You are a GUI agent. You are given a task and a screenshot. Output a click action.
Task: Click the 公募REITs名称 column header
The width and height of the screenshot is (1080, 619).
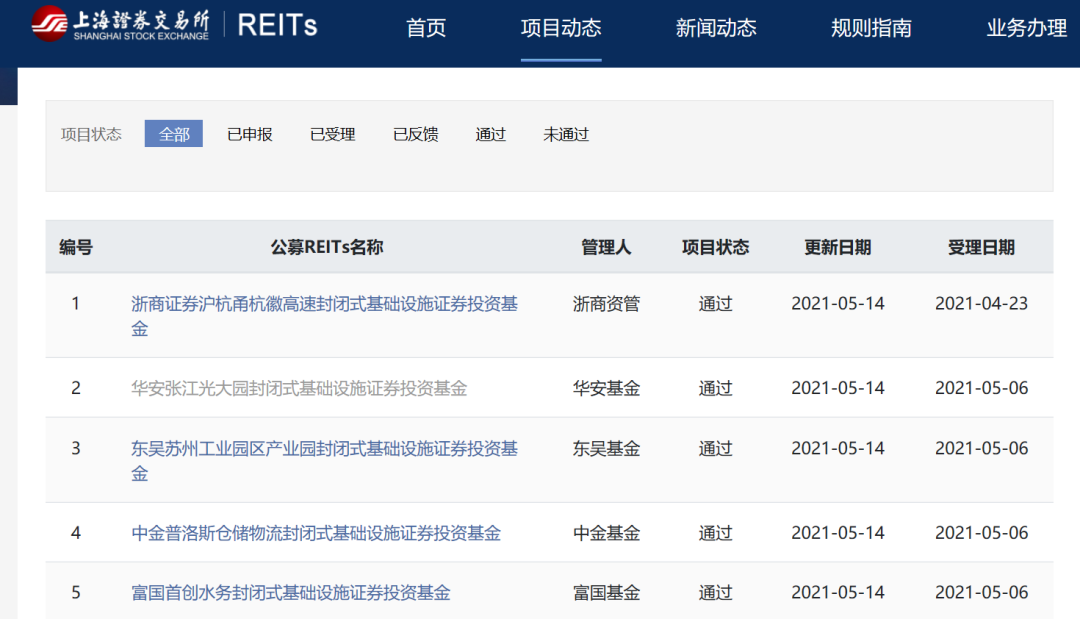tap(326, 247)
